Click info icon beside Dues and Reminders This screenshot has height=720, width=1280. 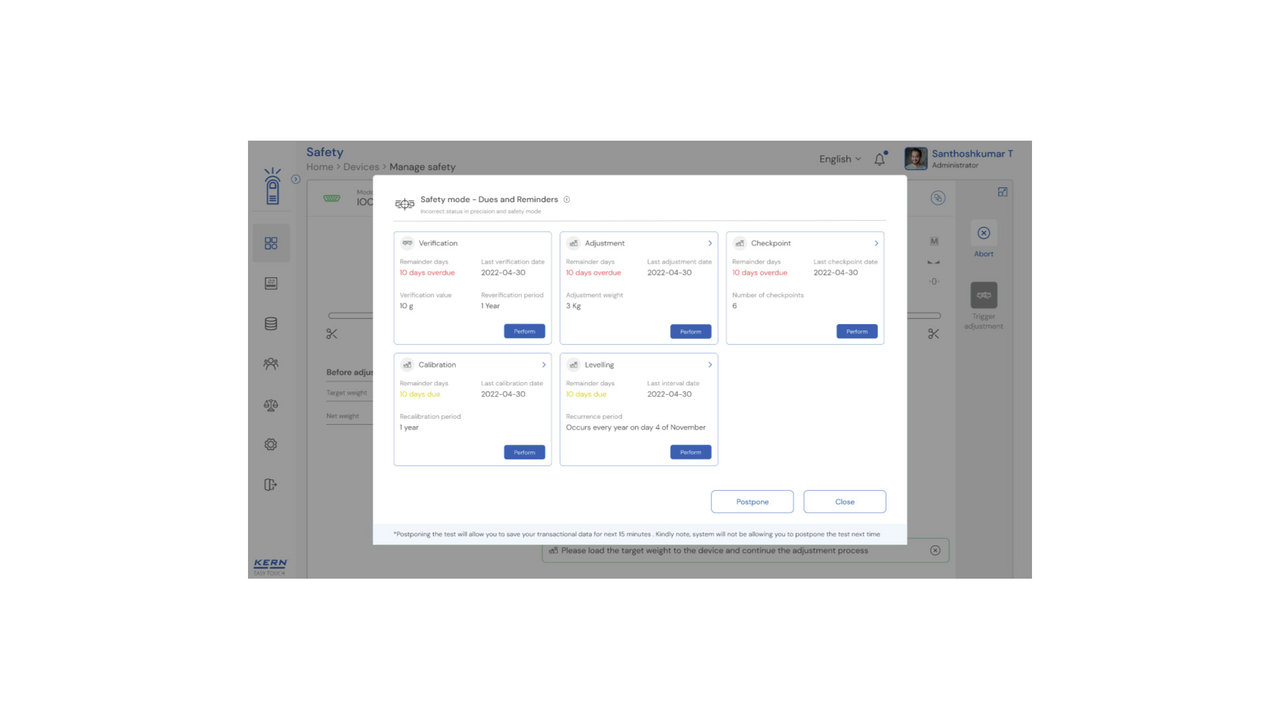pos(567,200)
